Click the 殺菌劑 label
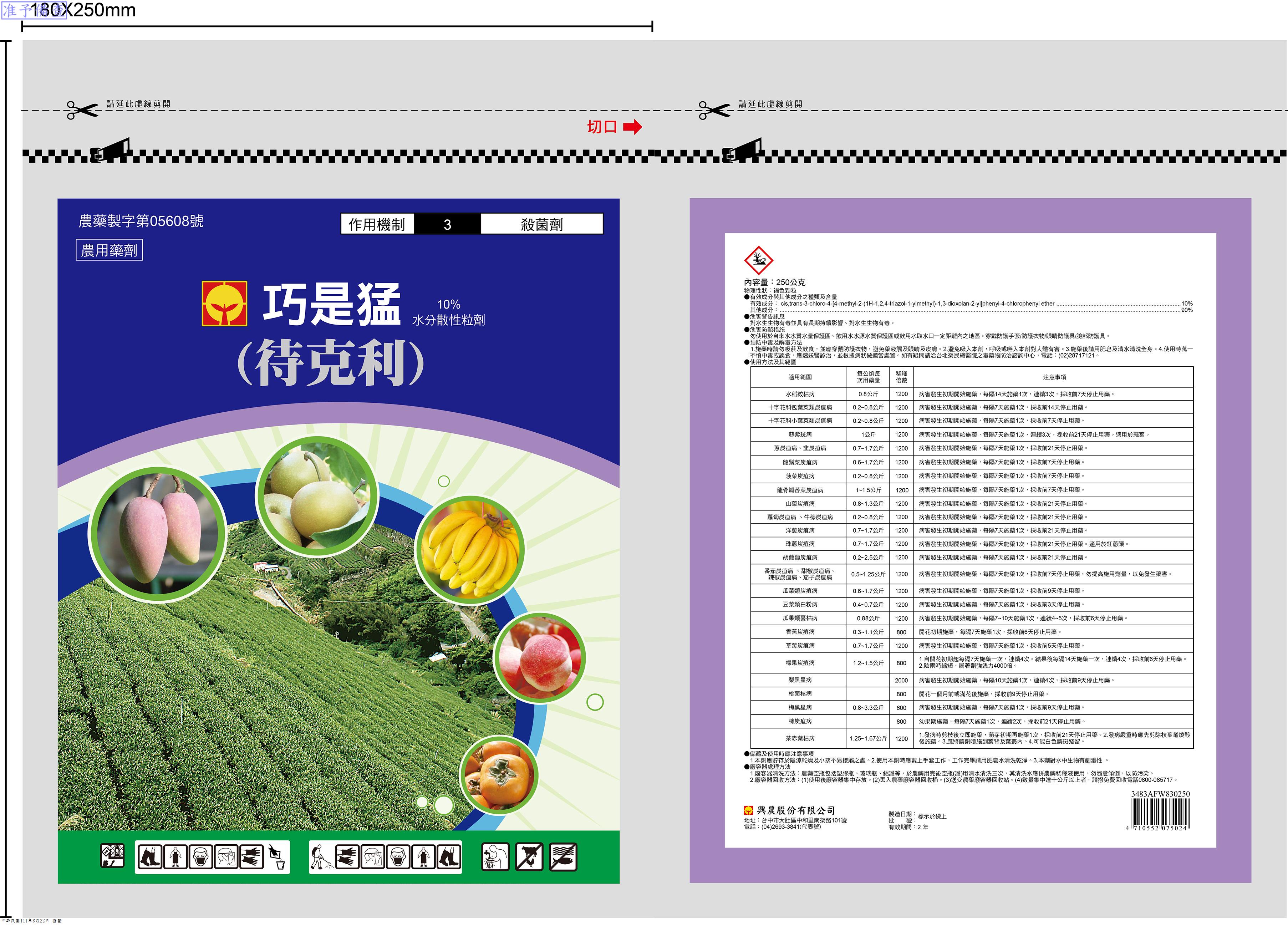This screenshot has width=1288, height=926. [542, 224]
